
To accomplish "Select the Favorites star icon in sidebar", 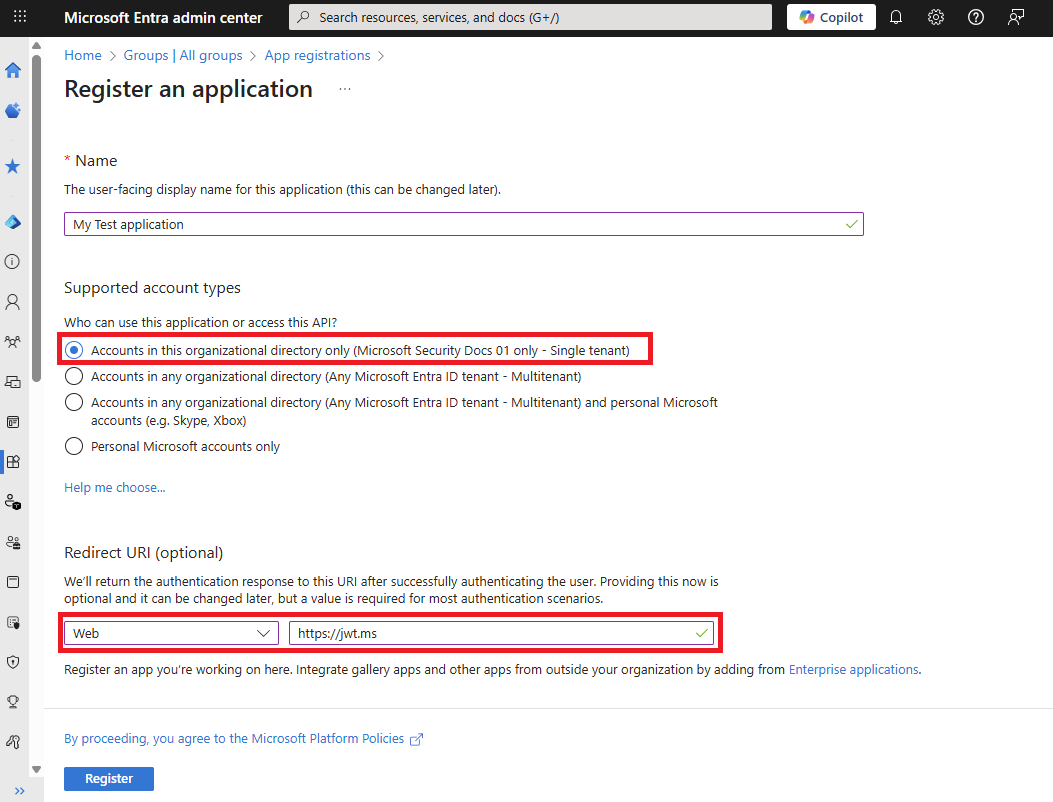I will pos(13,166).
